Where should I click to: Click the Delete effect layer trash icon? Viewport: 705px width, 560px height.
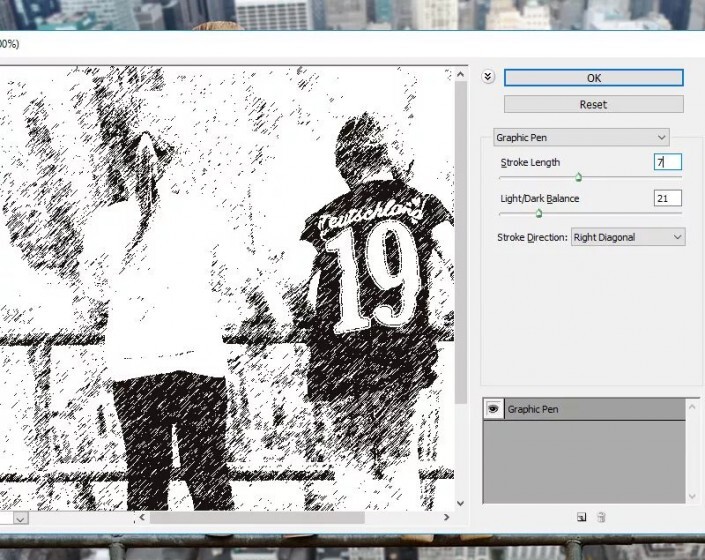(601, 517)
